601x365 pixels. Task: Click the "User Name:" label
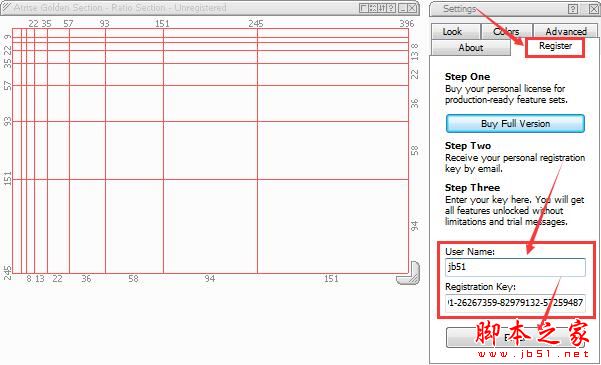[470, 252]
